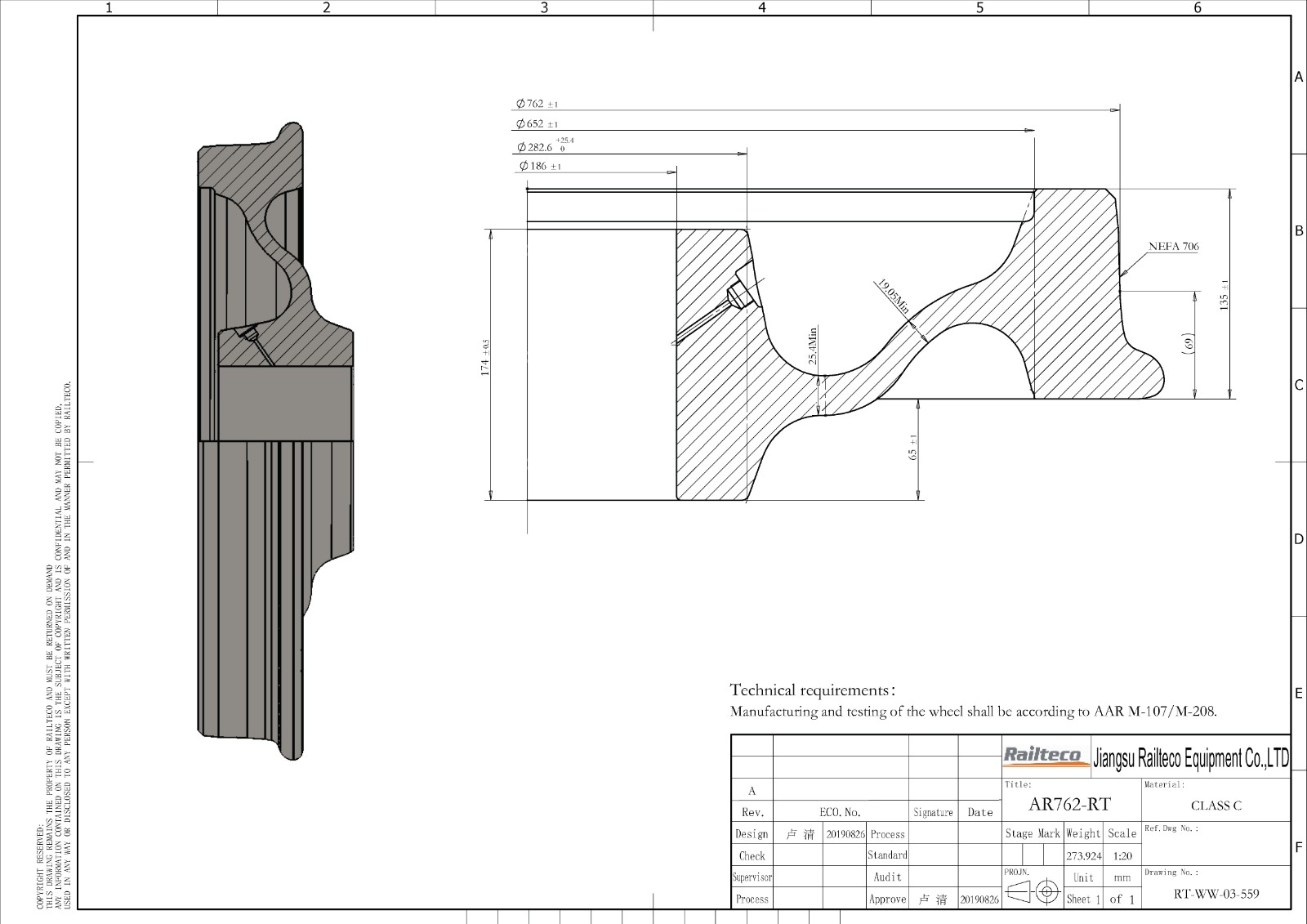
Task: Click the first-angle projection symbol
Action: pyautogui.click(x=1032, y=891)
